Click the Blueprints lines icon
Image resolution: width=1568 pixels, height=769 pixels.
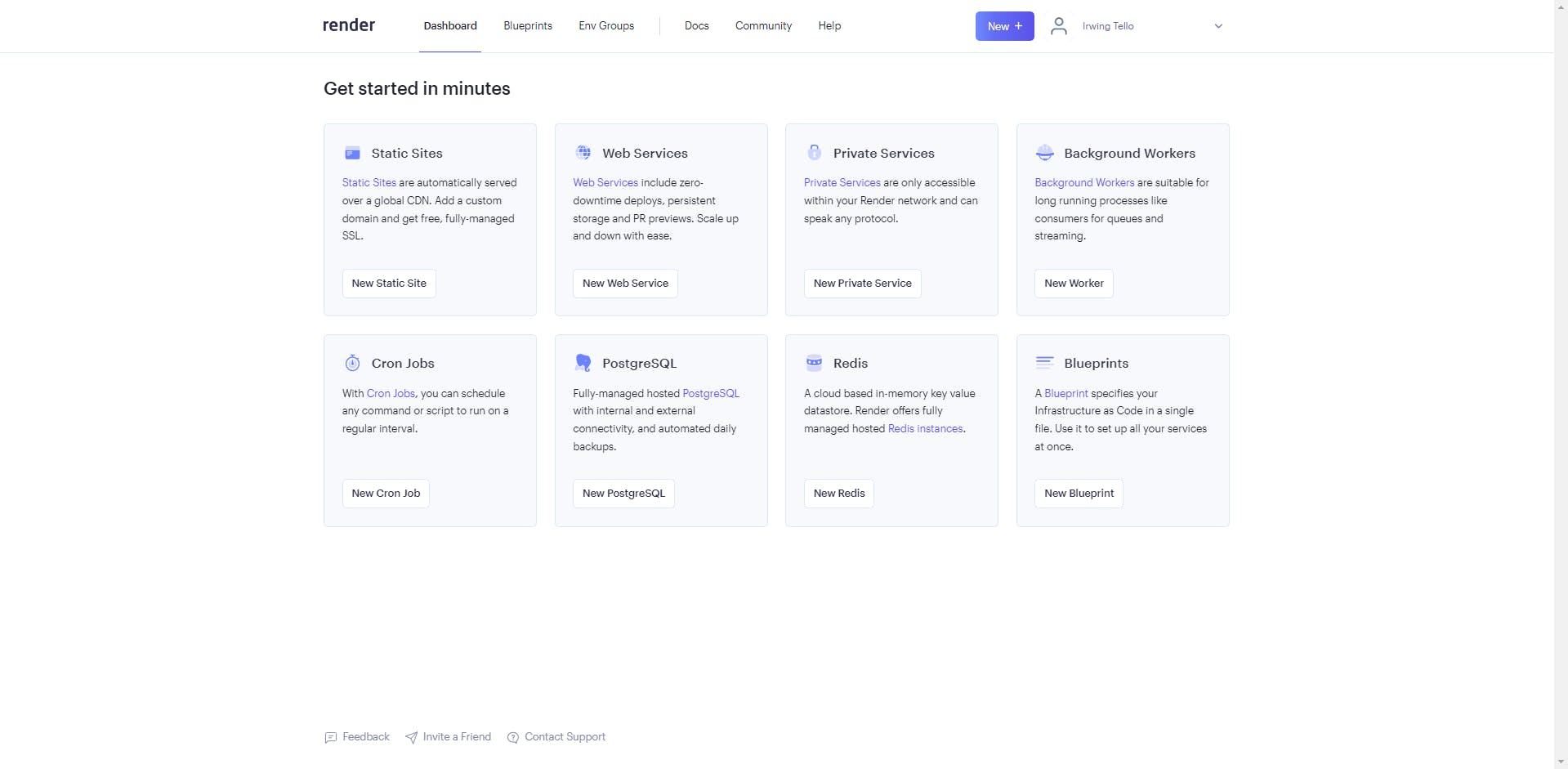[x=1045, y=362]
